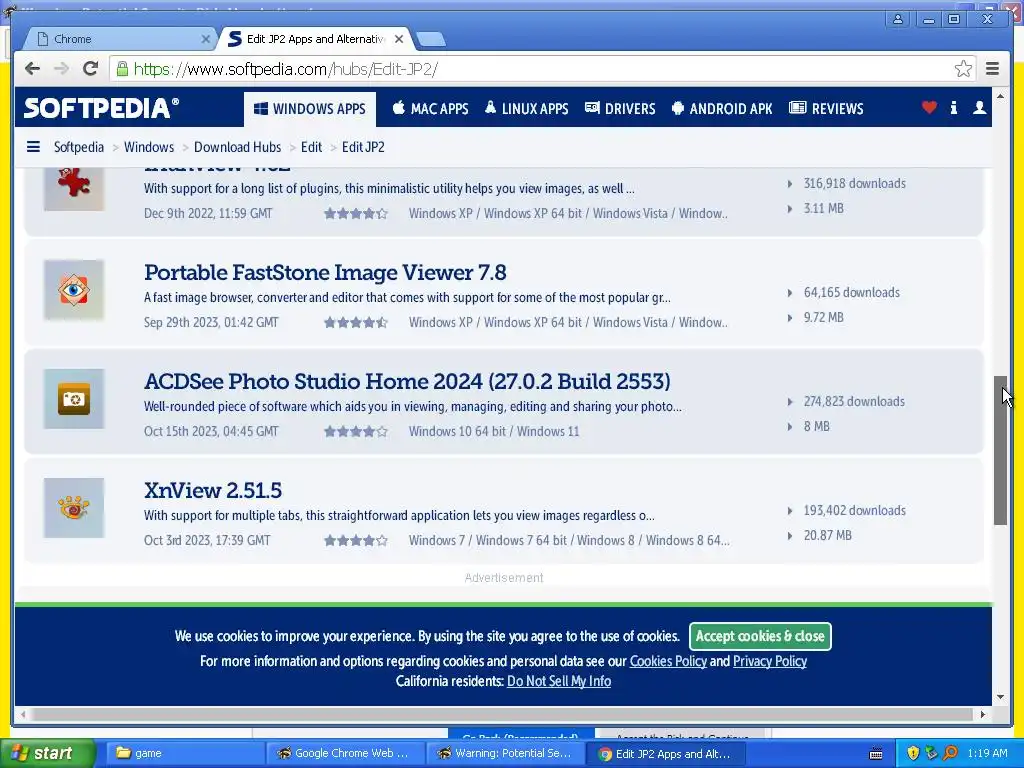Open the Mac Apps section
1024x768 pixels.
pos(430,108)
